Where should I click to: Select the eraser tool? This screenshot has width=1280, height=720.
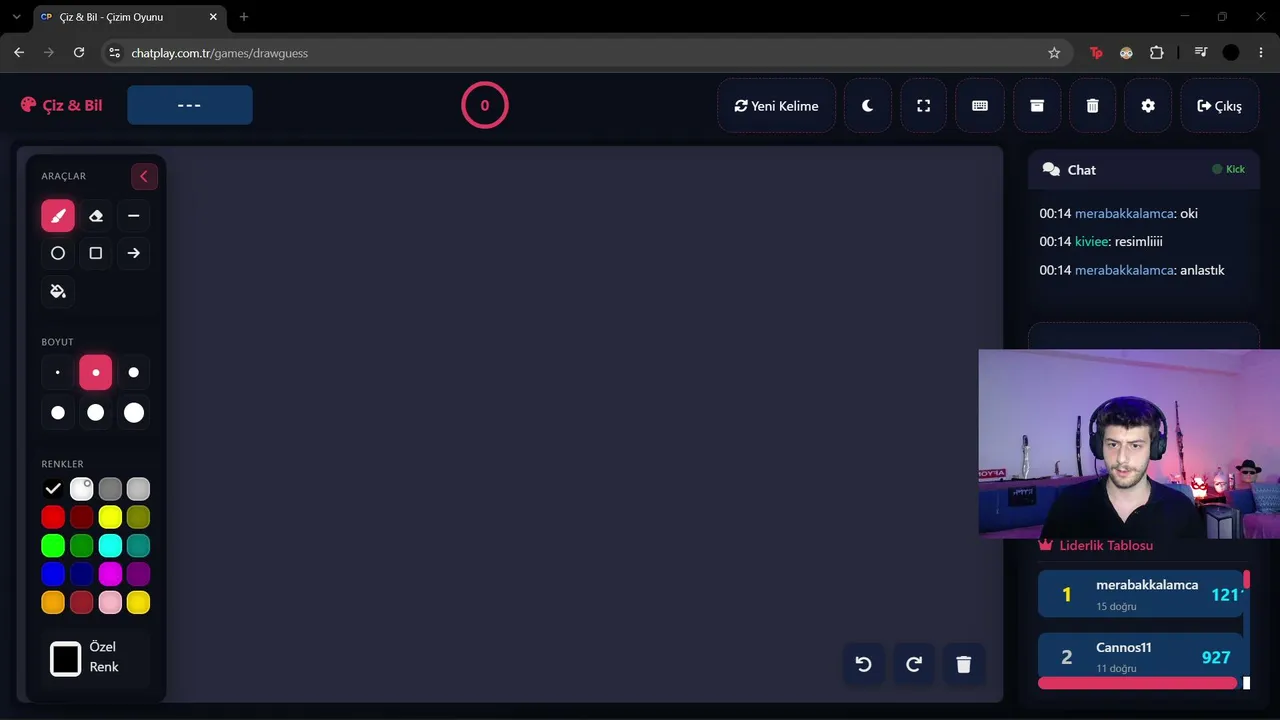(x=96, y=215)
